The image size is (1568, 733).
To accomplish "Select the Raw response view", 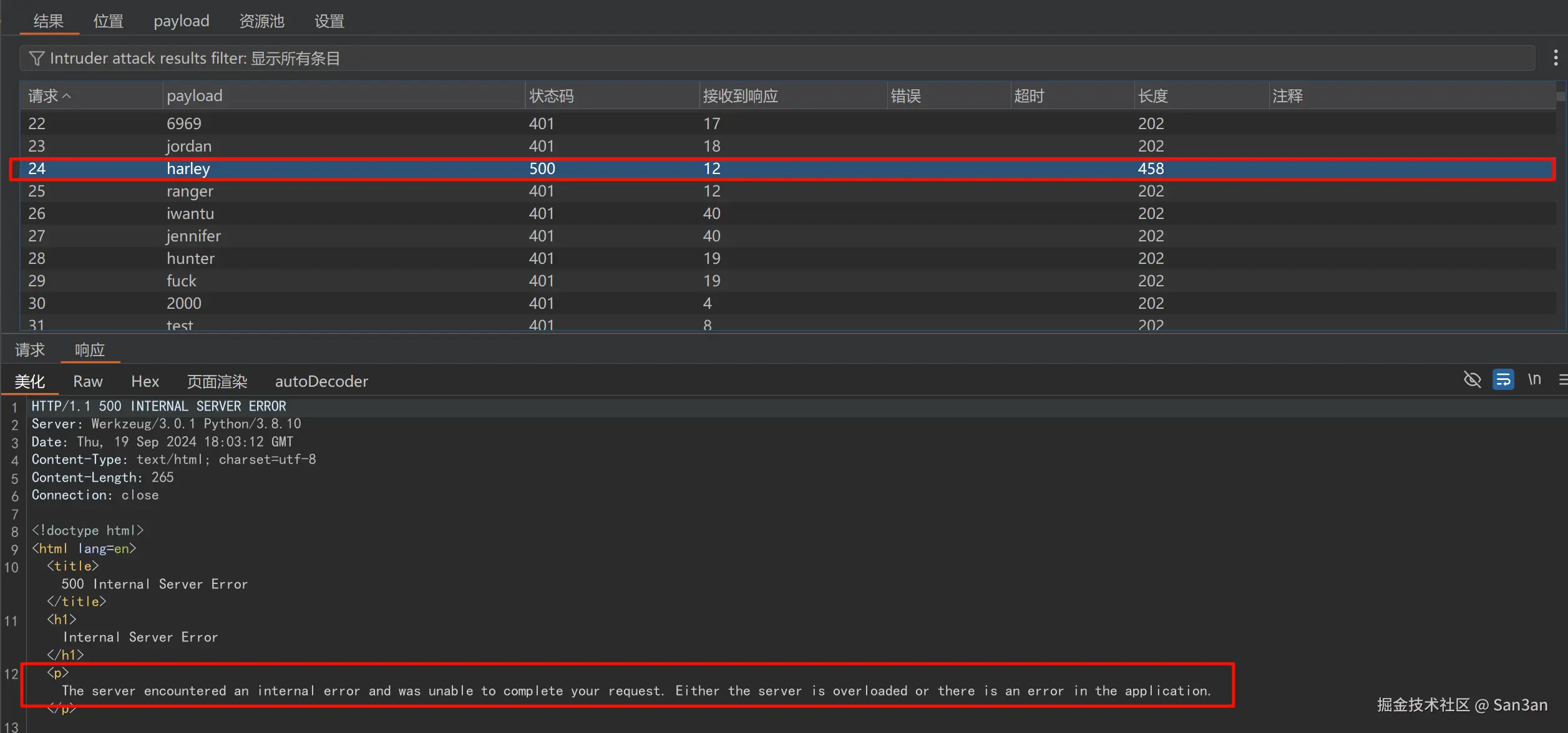I will pos(87,381).
